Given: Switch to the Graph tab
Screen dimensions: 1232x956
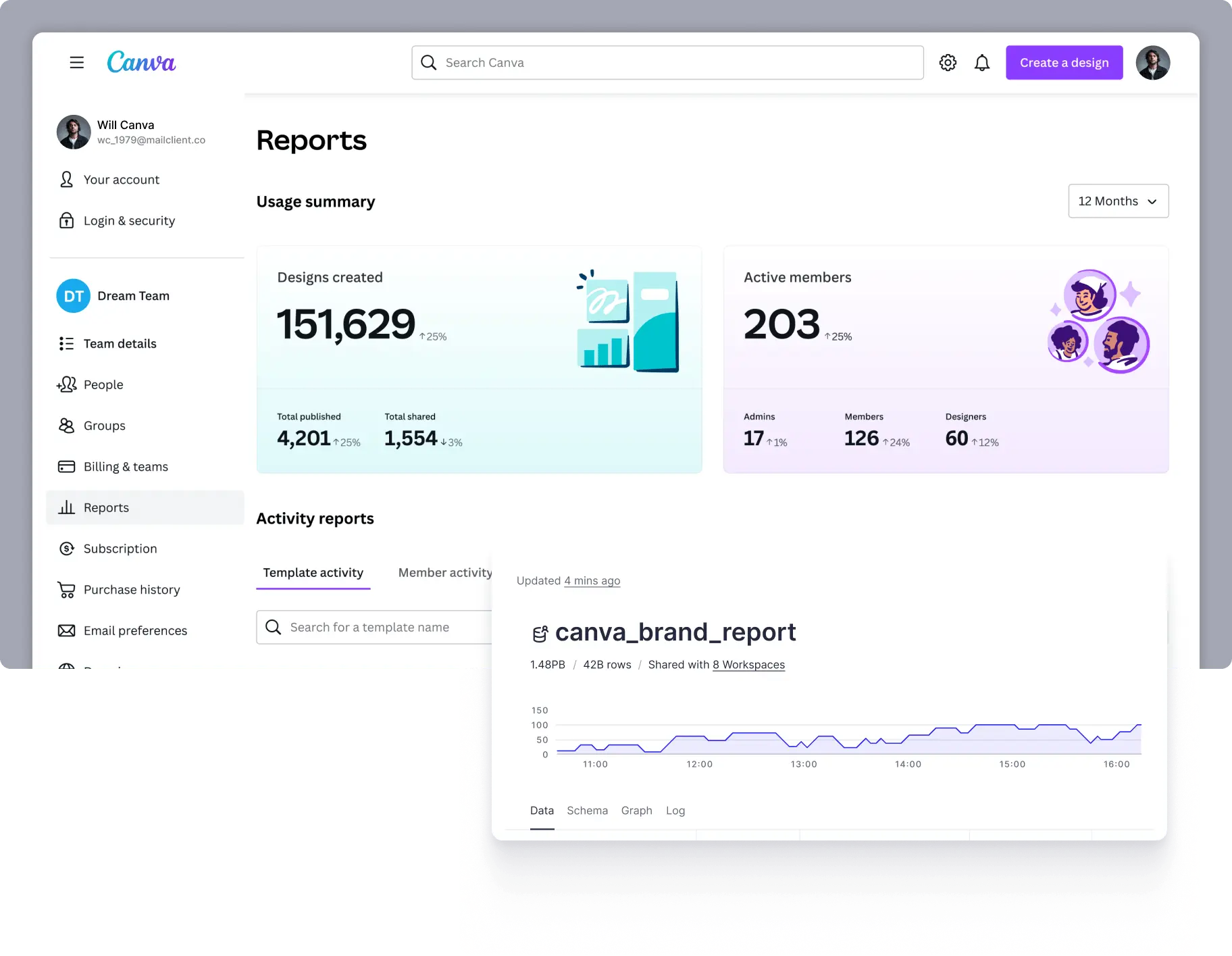Looking at the screenshot, I should tap(636, 810).
